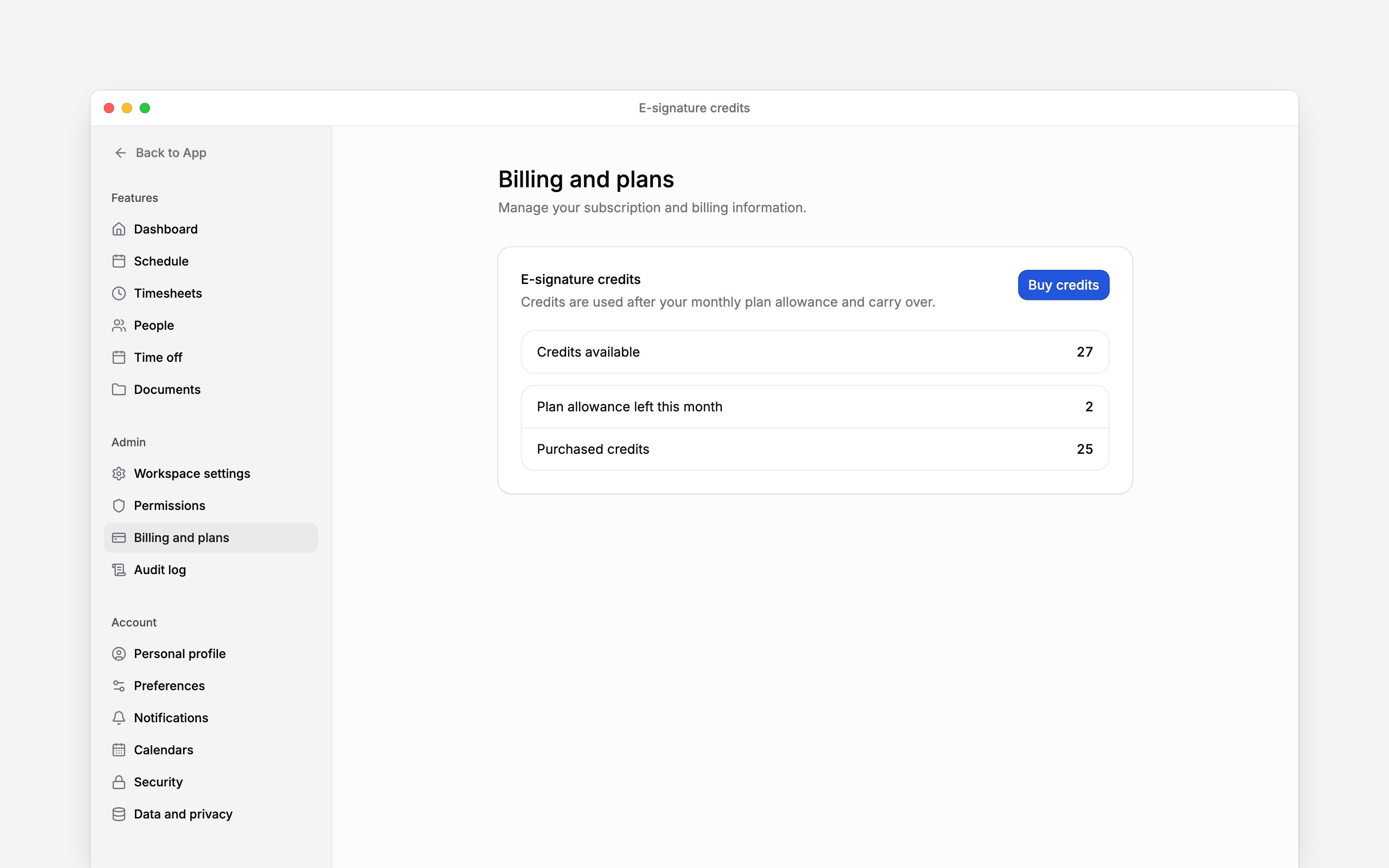Click the green macOS zoom window button
This screenshot has width=1389, height=868.
coord(145,108)
